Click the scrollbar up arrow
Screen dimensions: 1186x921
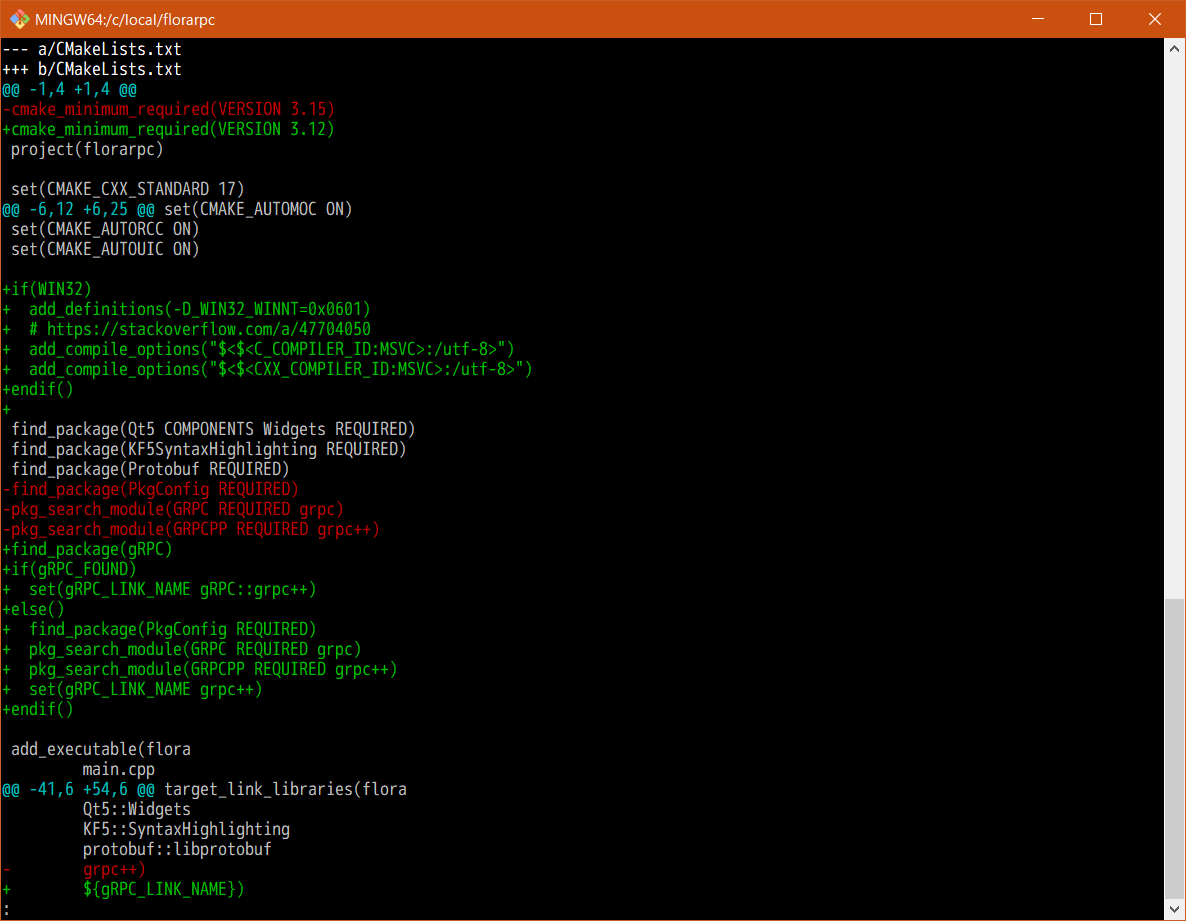tap(1175, 48)
